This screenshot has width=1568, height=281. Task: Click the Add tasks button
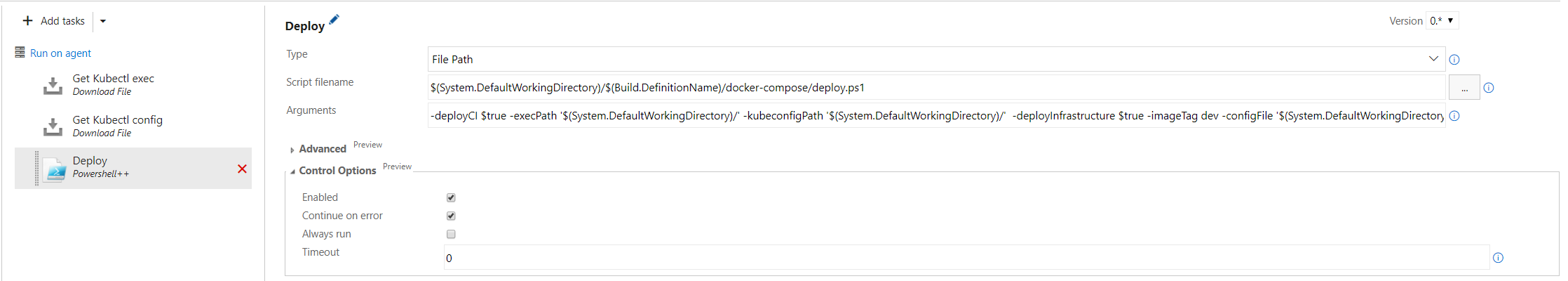click(x=54, y=21)
